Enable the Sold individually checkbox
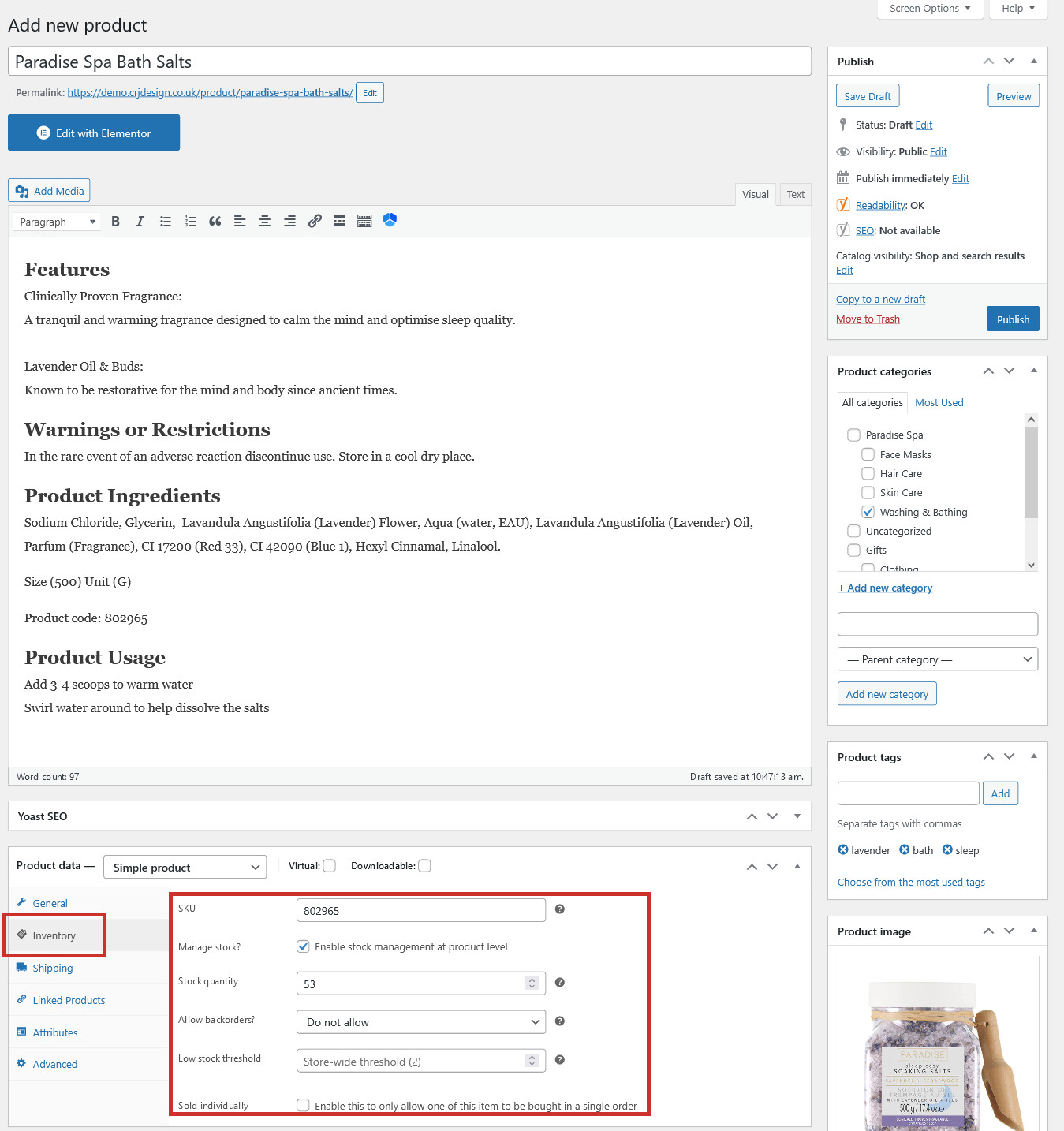Screen dimensions: 1064x1131 tap(303, 1105)
